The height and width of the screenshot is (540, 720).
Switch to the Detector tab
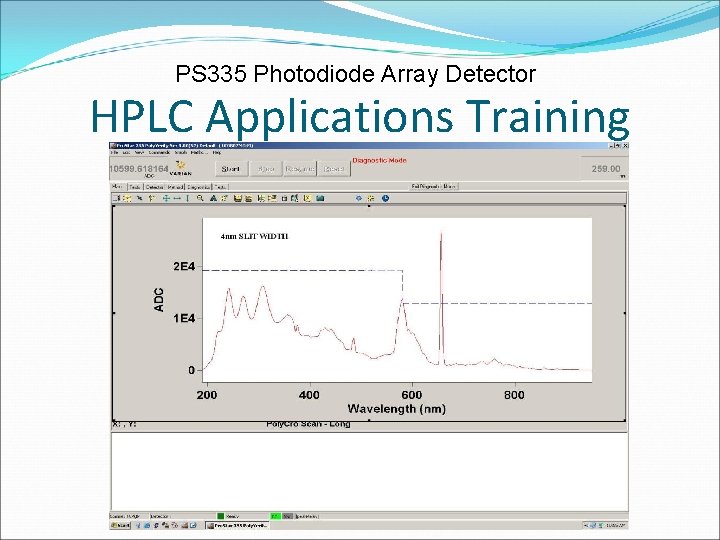[x=155, y=187]
